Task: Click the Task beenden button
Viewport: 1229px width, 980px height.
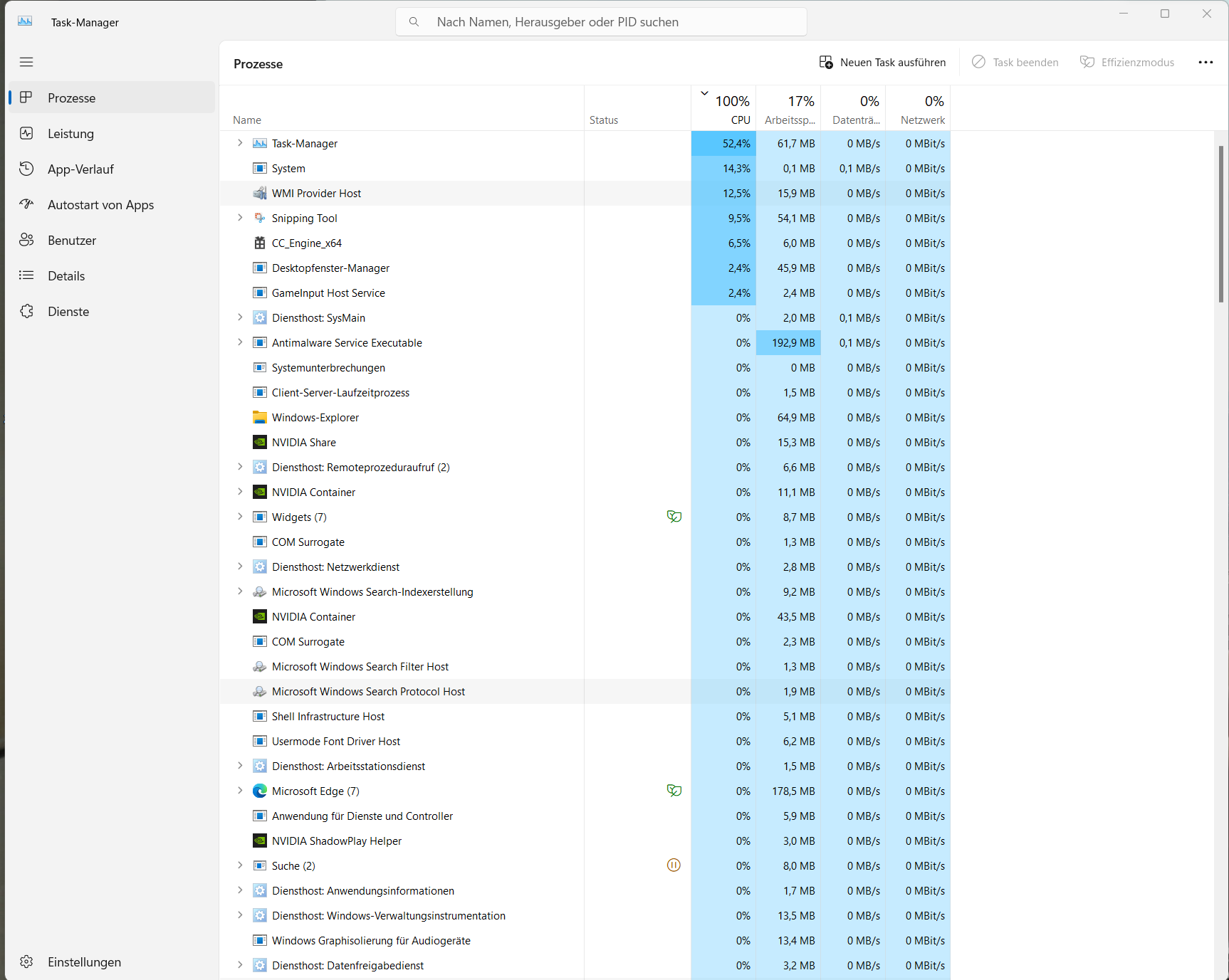Action: tap(1015, 62)
